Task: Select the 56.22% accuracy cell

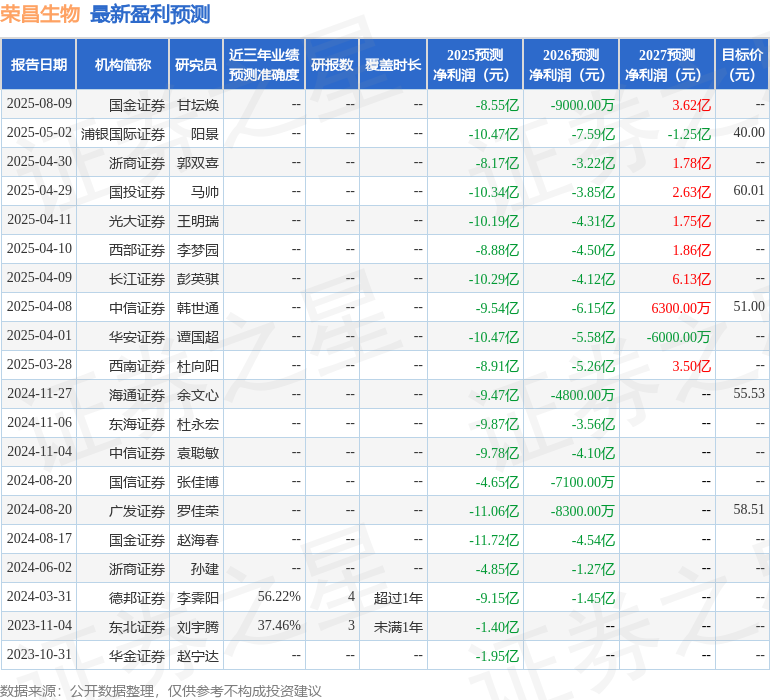Action: [x=278, y=598]
